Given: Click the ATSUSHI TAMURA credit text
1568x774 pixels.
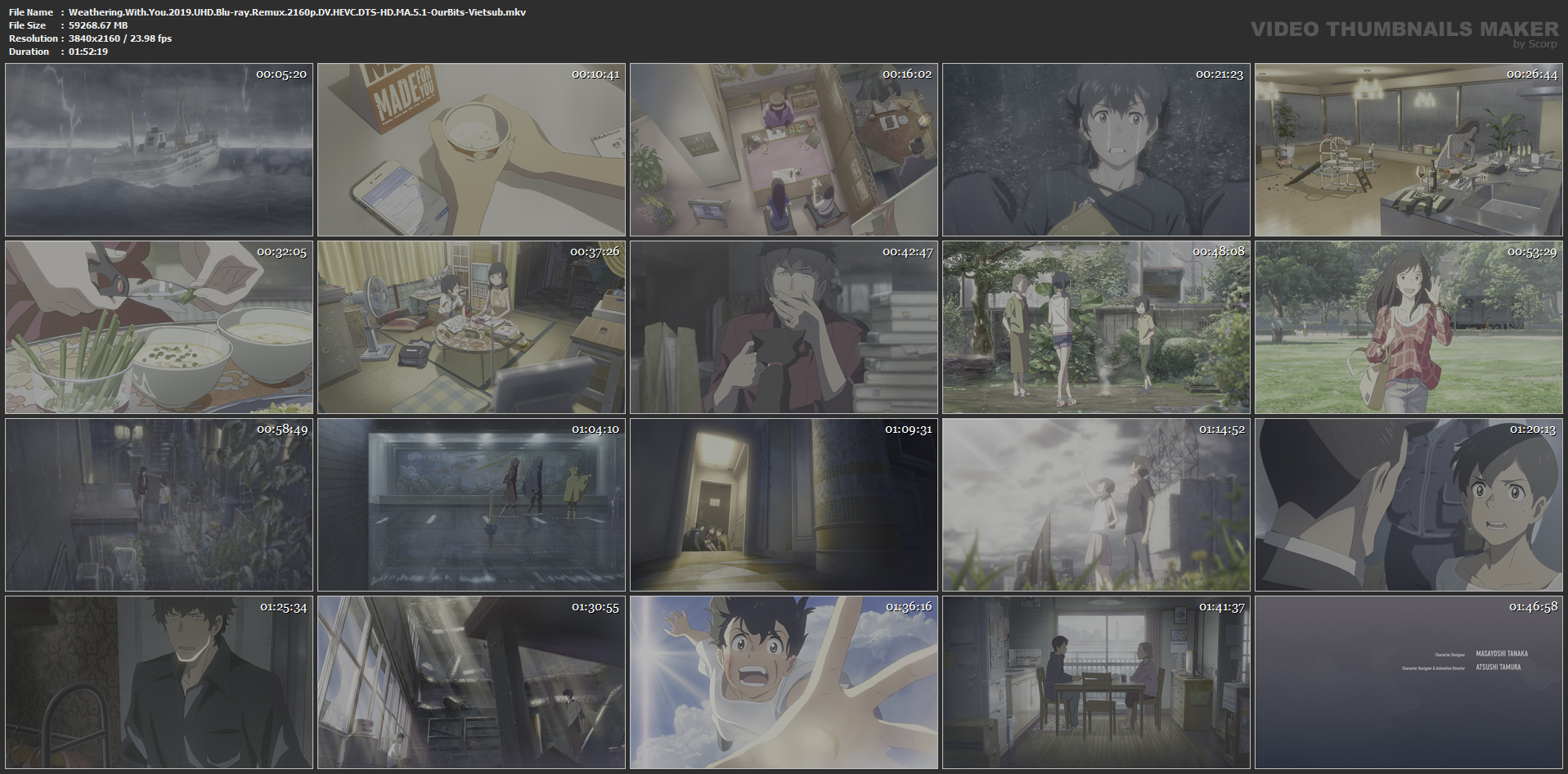Looking at the screenshot, I should coord(1498,668).
